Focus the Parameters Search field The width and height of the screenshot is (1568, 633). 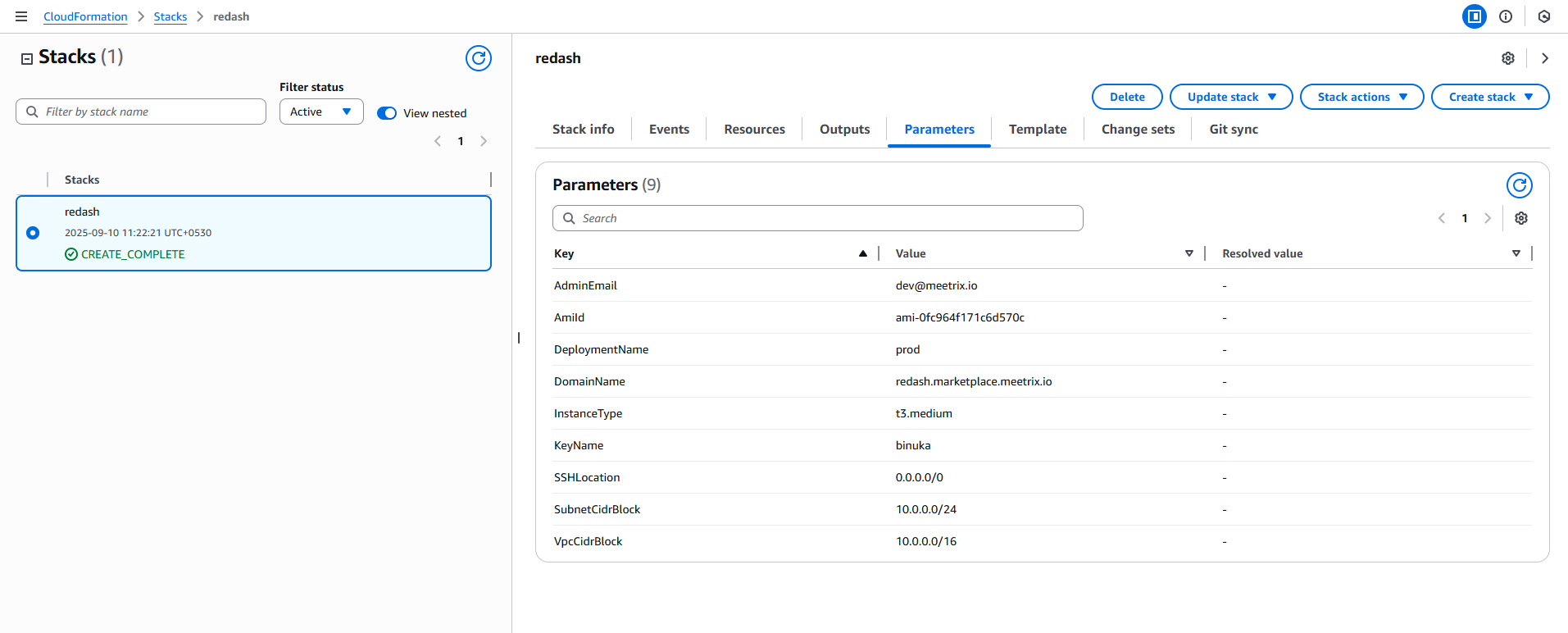[818, 218]
